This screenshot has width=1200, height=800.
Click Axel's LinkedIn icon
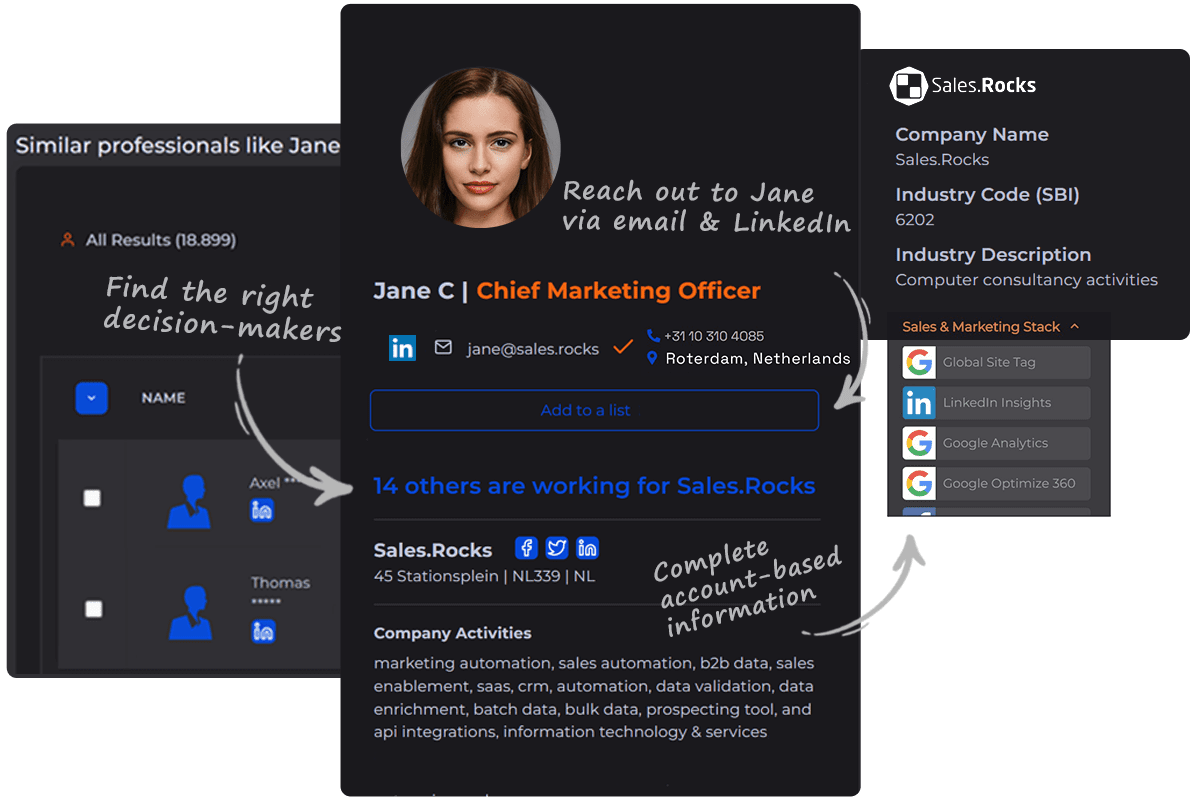point(262,511)
